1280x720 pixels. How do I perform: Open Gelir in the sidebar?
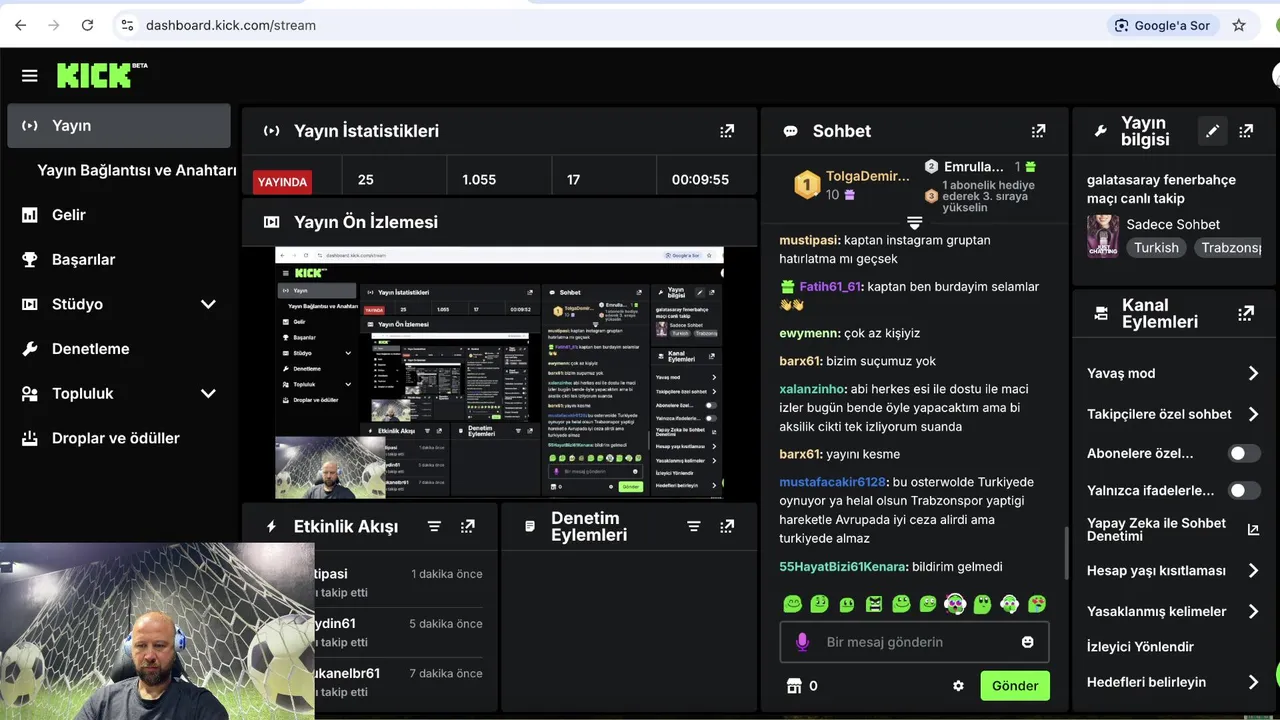point(69,215)
